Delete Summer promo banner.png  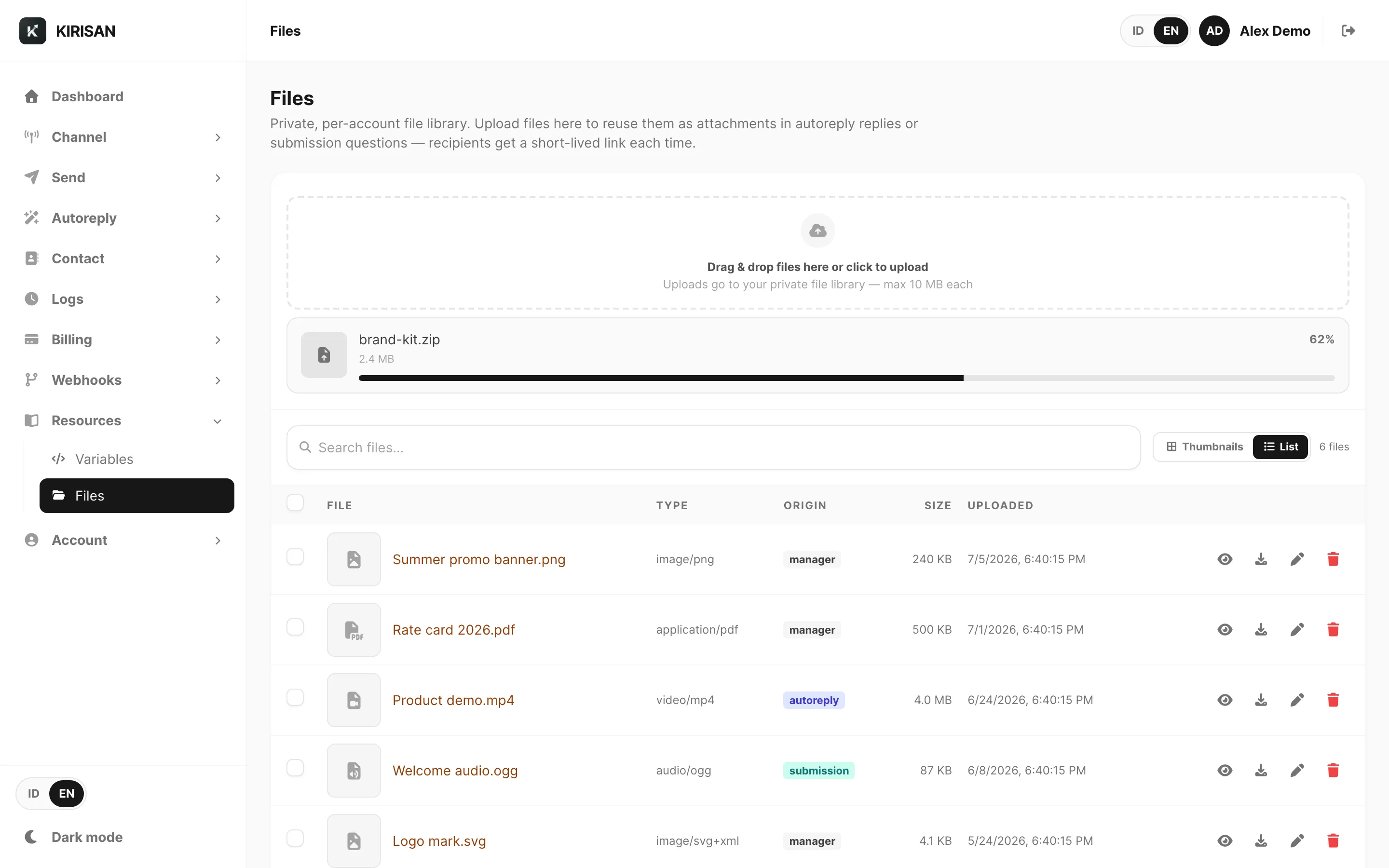1334,559
